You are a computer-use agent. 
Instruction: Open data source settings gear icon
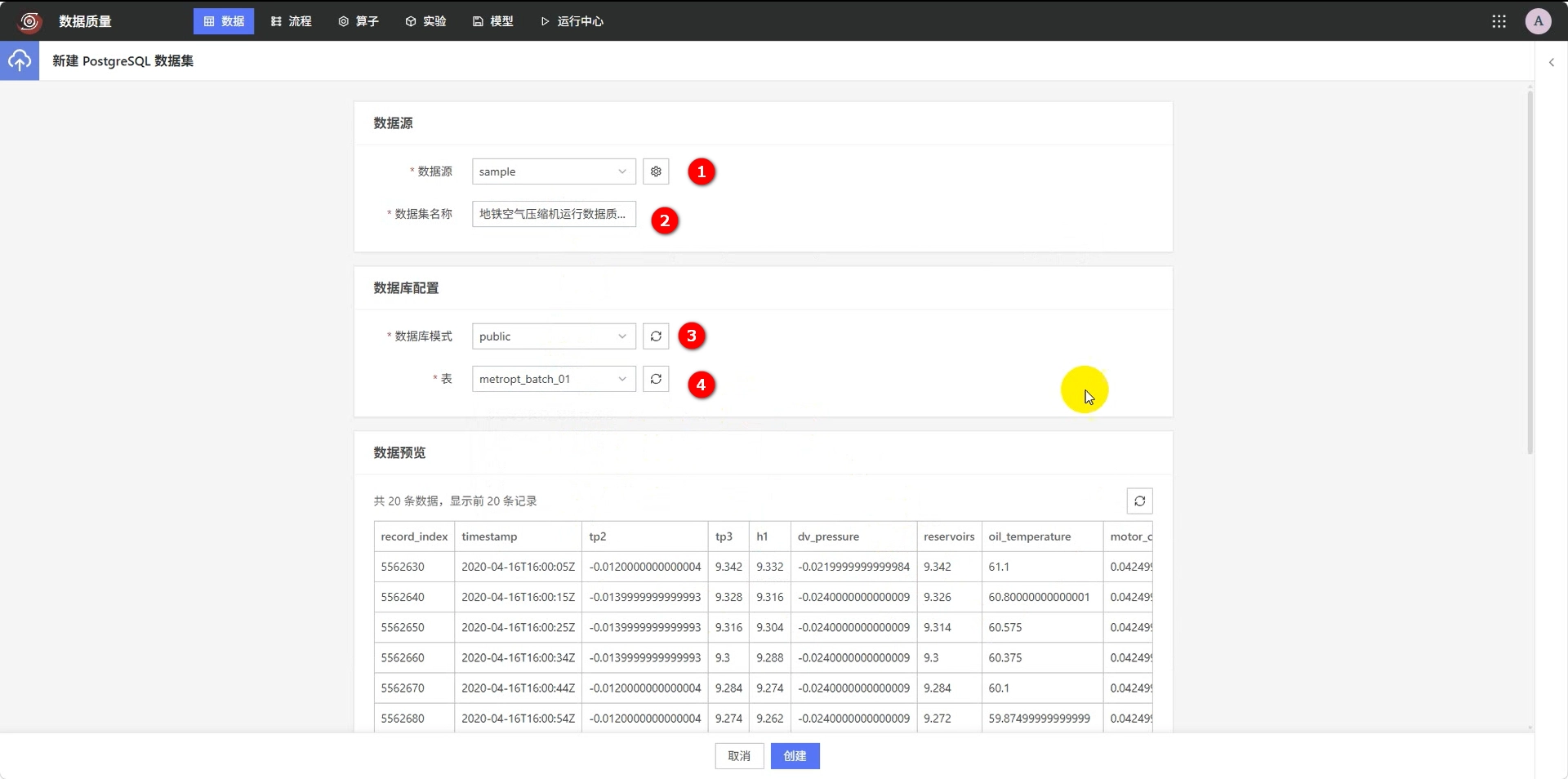[x=656, y=171]
